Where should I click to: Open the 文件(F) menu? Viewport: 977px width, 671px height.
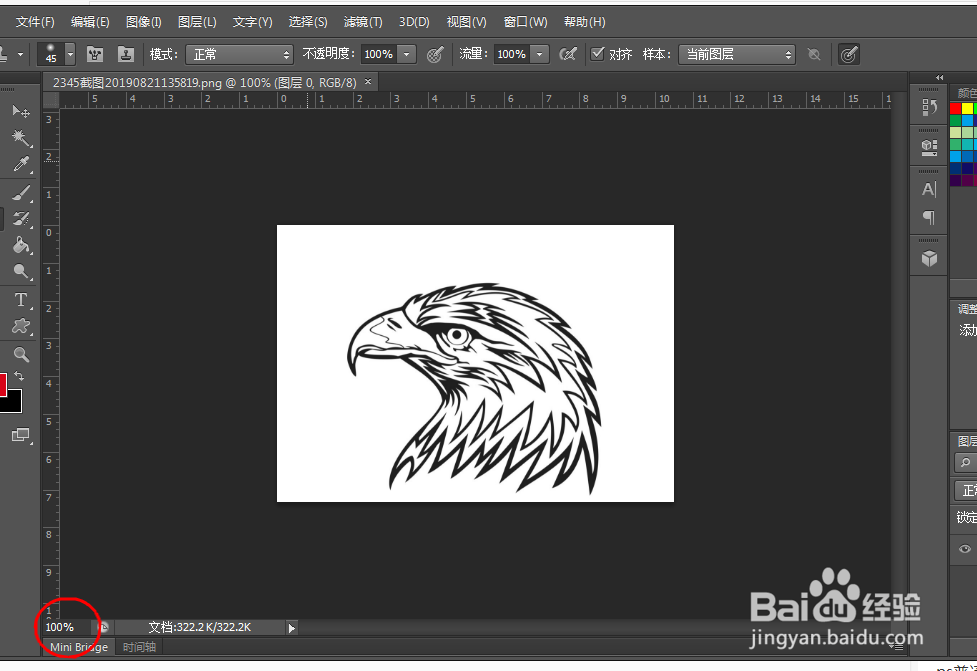pyautogui.click(x=35, y=22)
